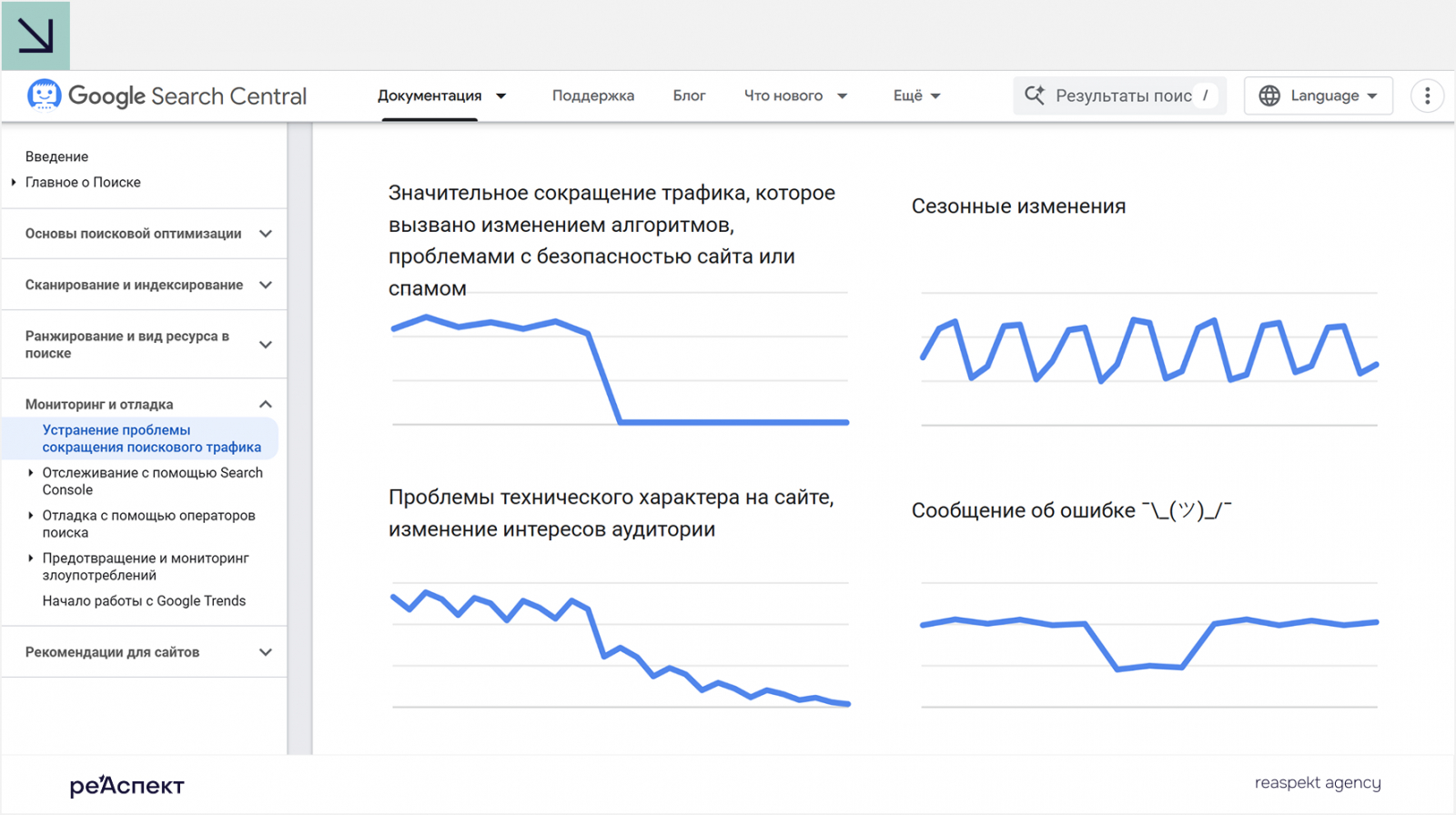Open the Документация dropdown arrow
This screenshot has width=1456, height=815.
tap(500, 96)
